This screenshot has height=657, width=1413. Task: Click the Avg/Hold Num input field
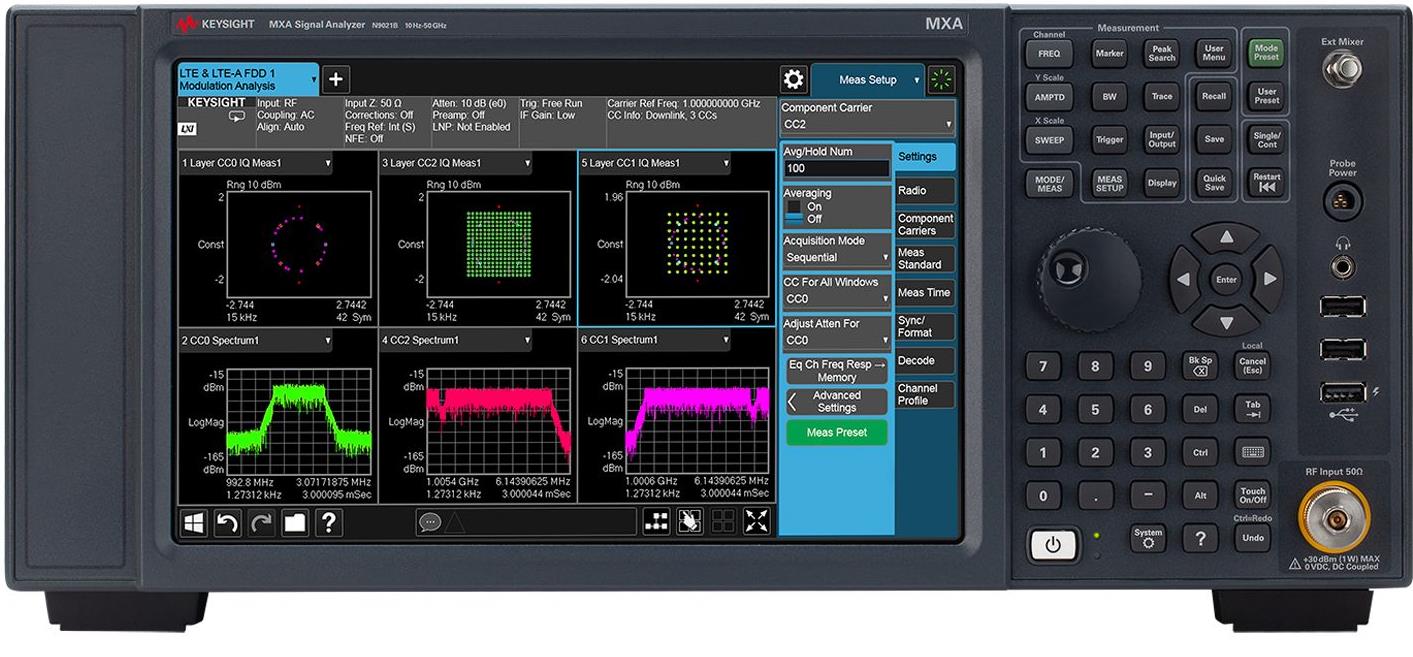coord(836,169)
